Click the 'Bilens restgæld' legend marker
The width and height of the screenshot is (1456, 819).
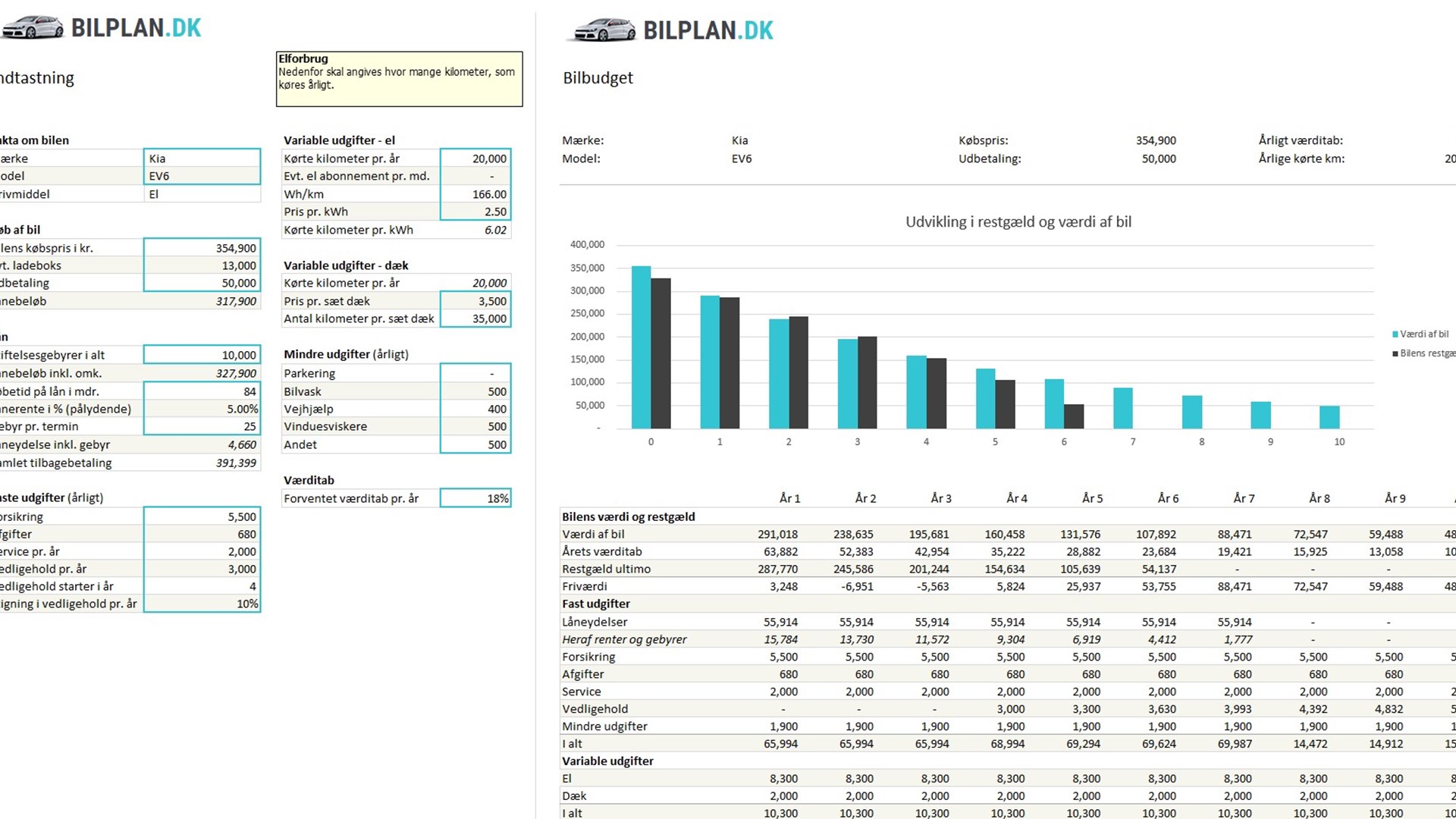click(x=1395, y=353)
